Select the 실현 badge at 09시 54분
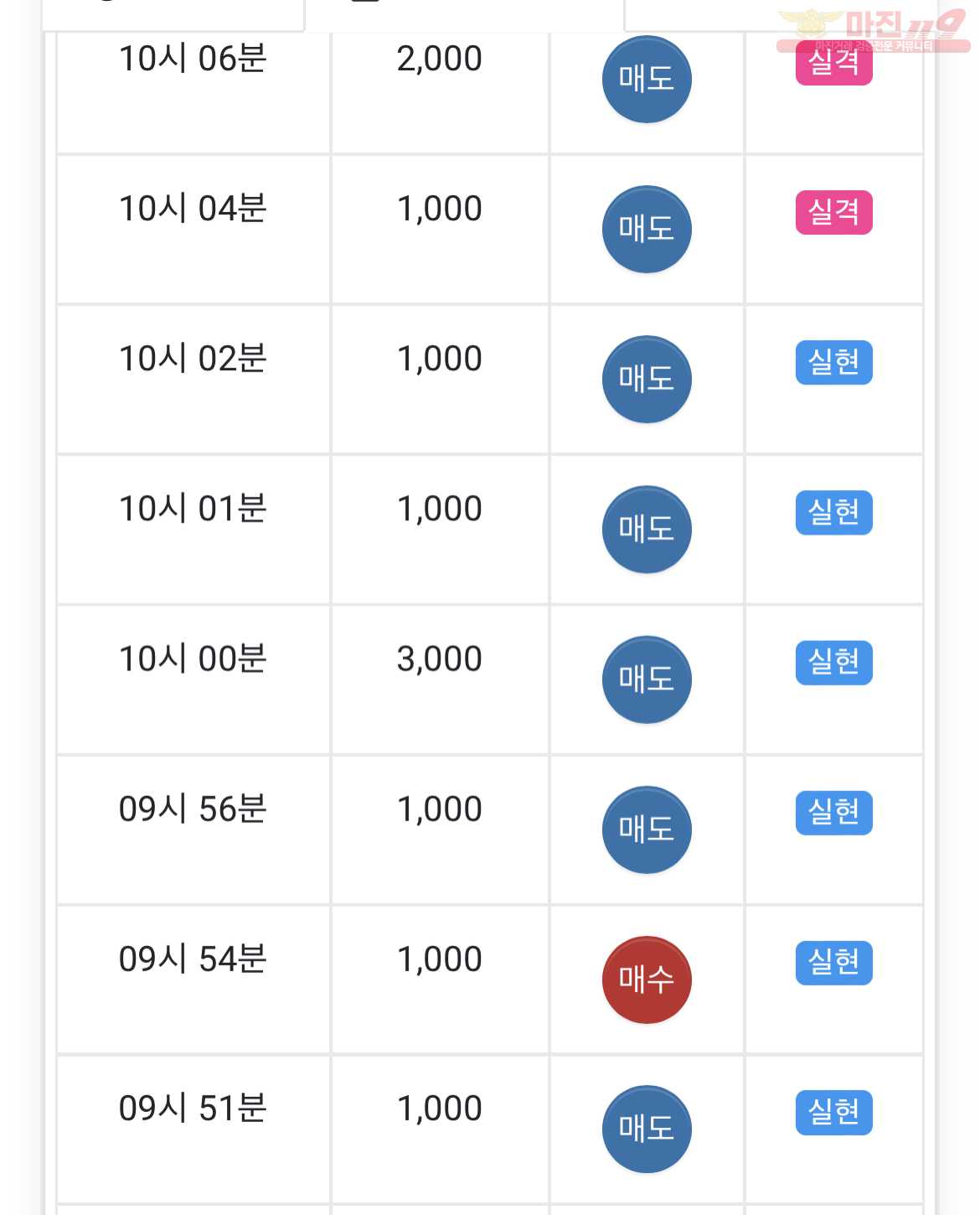 (834, 963)
